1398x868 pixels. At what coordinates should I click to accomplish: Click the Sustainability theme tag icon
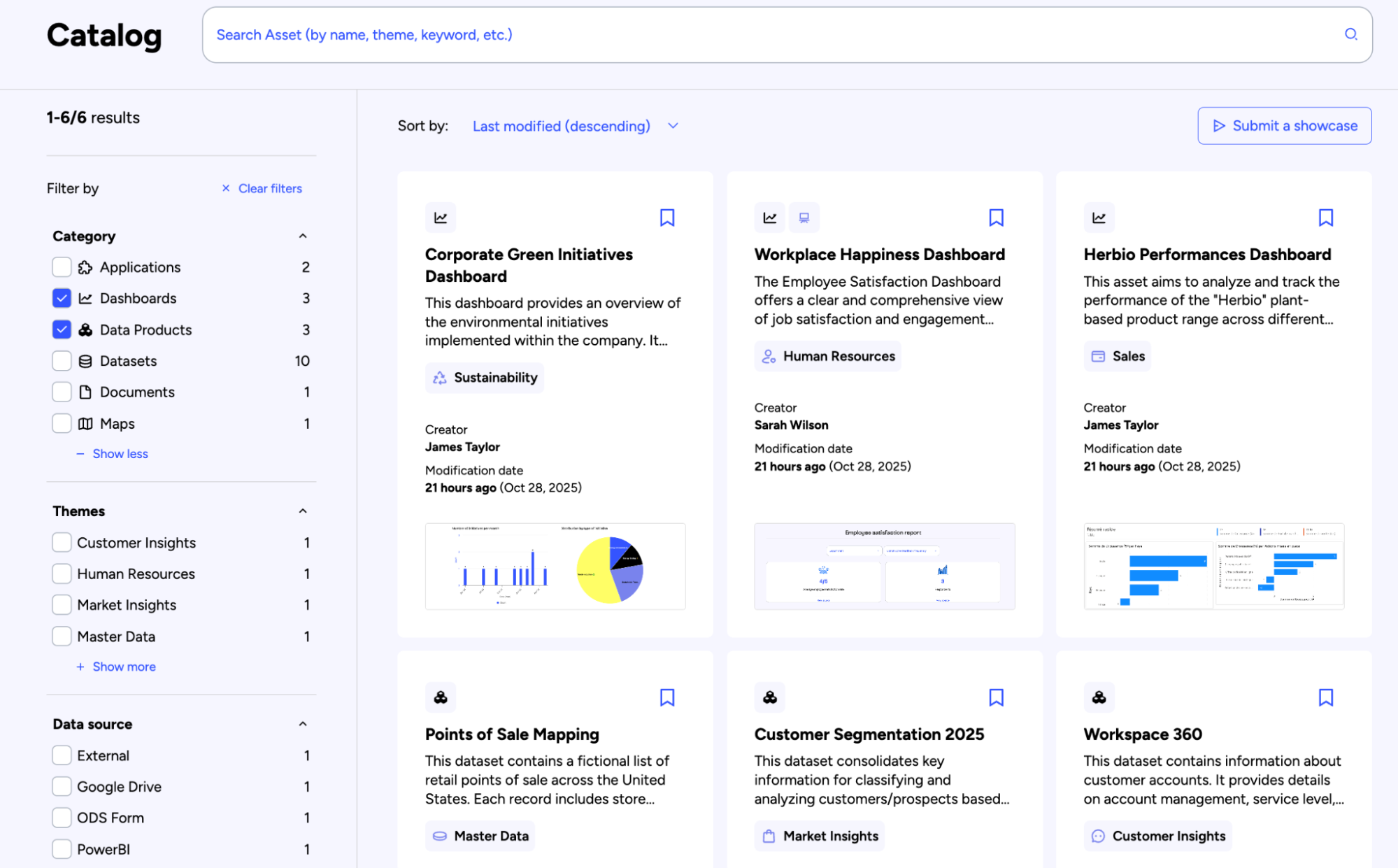point(439,378)
